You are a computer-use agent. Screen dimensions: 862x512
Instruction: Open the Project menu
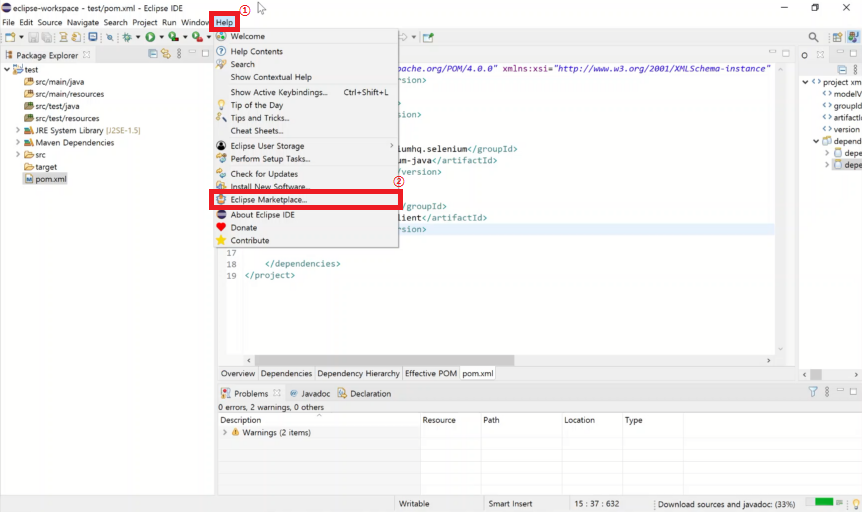(145, 23)
